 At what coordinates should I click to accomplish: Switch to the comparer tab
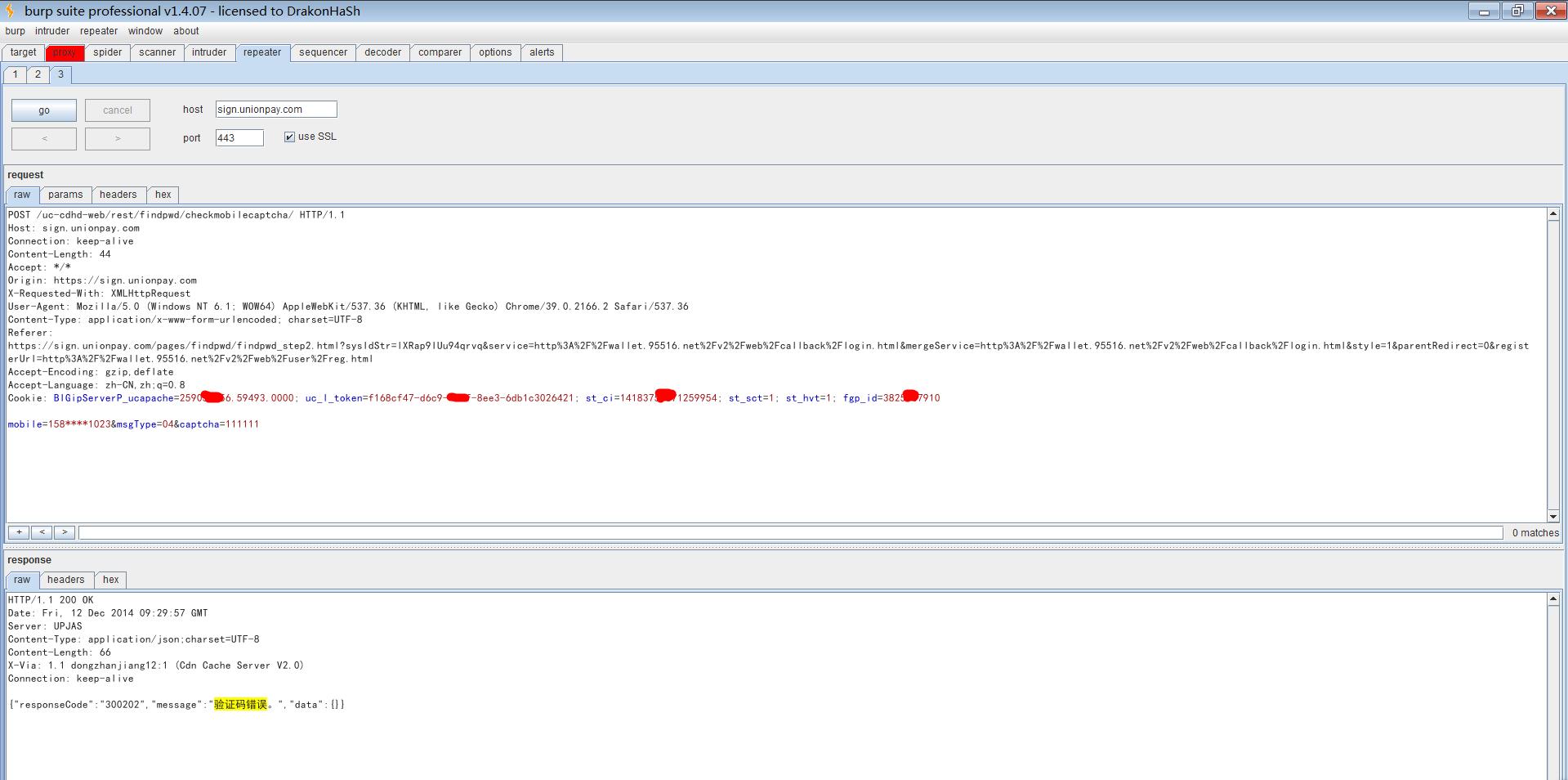pos(440,52)
